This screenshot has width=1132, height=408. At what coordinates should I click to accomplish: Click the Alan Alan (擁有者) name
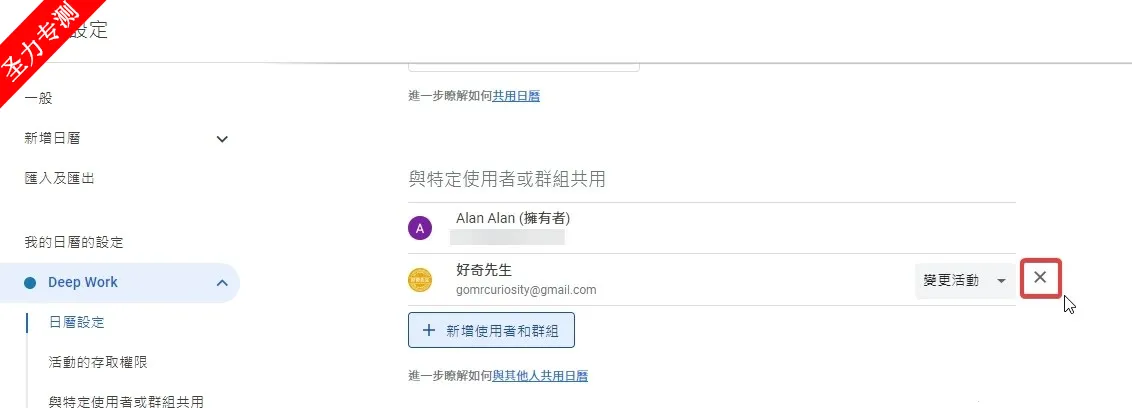coord(513,218)
